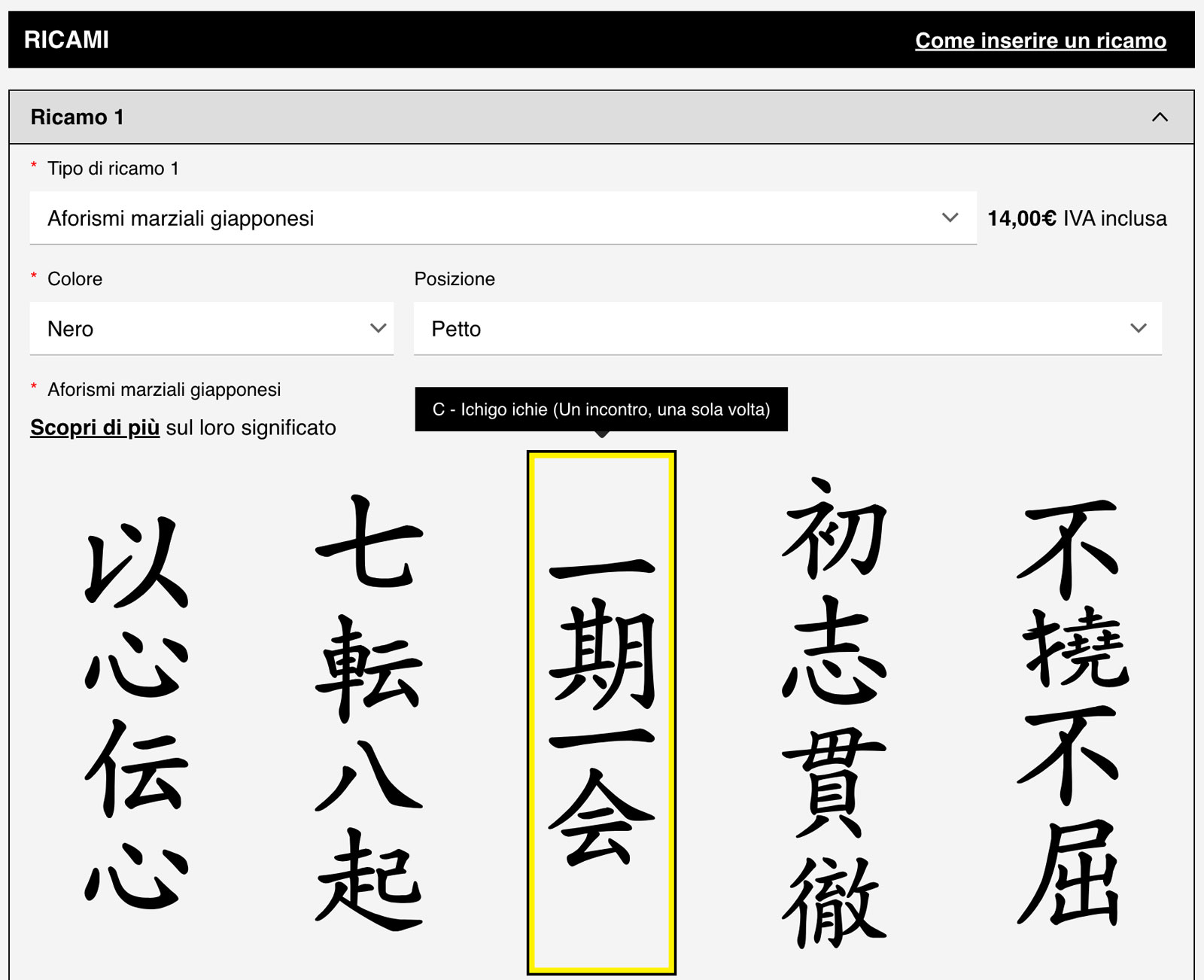Click the arrow icon on the embroidery type selector
The width and height of the screenshot is (1204, 980).
[950, 218]
